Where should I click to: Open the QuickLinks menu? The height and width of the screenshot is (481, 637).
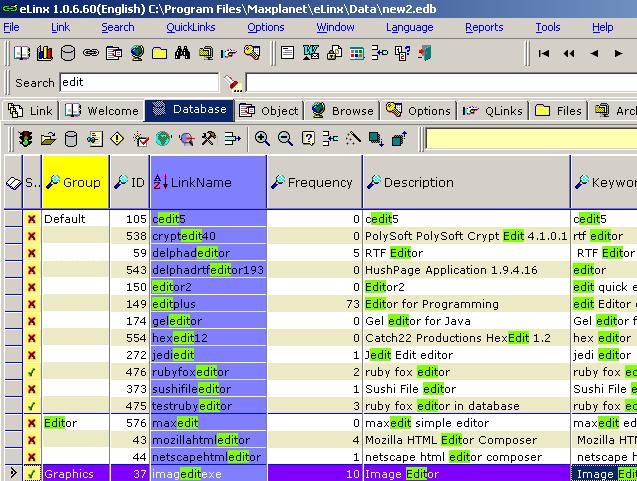tap(191, 27)
